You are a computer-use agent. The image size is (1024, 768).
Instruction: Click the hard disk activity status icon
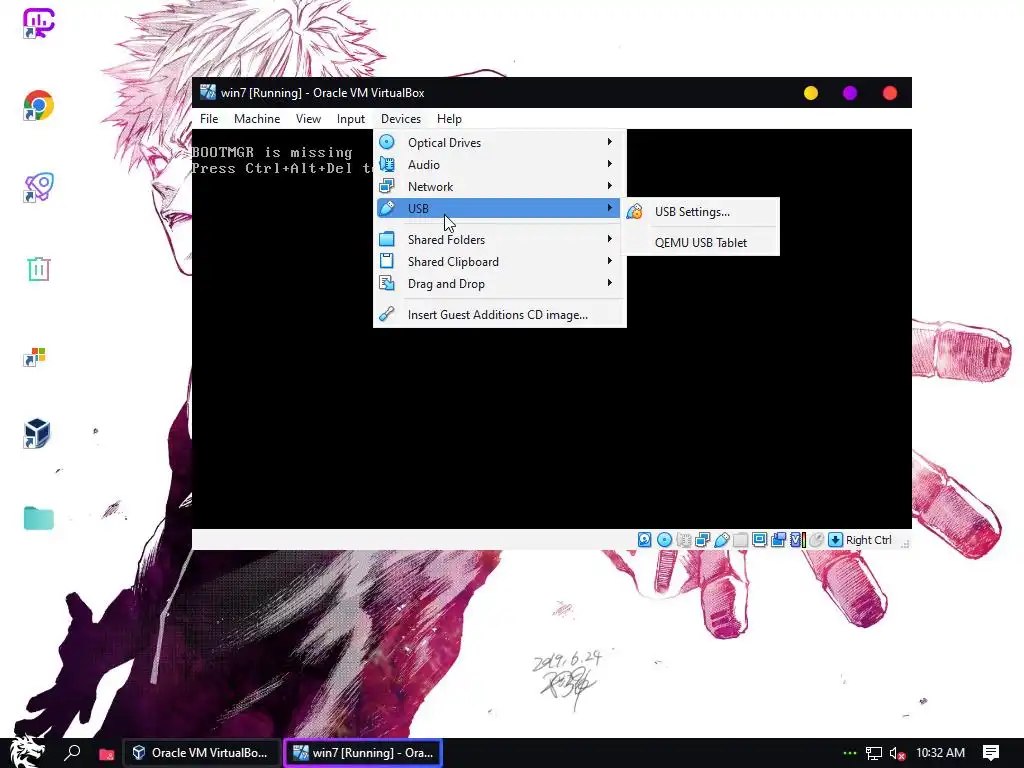tap(645, 540)
